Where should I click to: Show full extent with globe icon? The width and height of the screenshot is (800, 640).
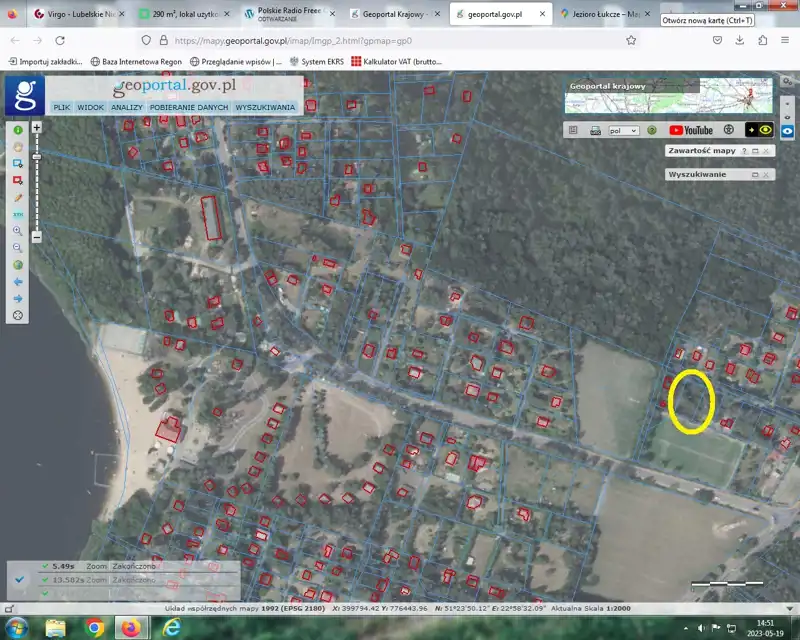point(18,265)
